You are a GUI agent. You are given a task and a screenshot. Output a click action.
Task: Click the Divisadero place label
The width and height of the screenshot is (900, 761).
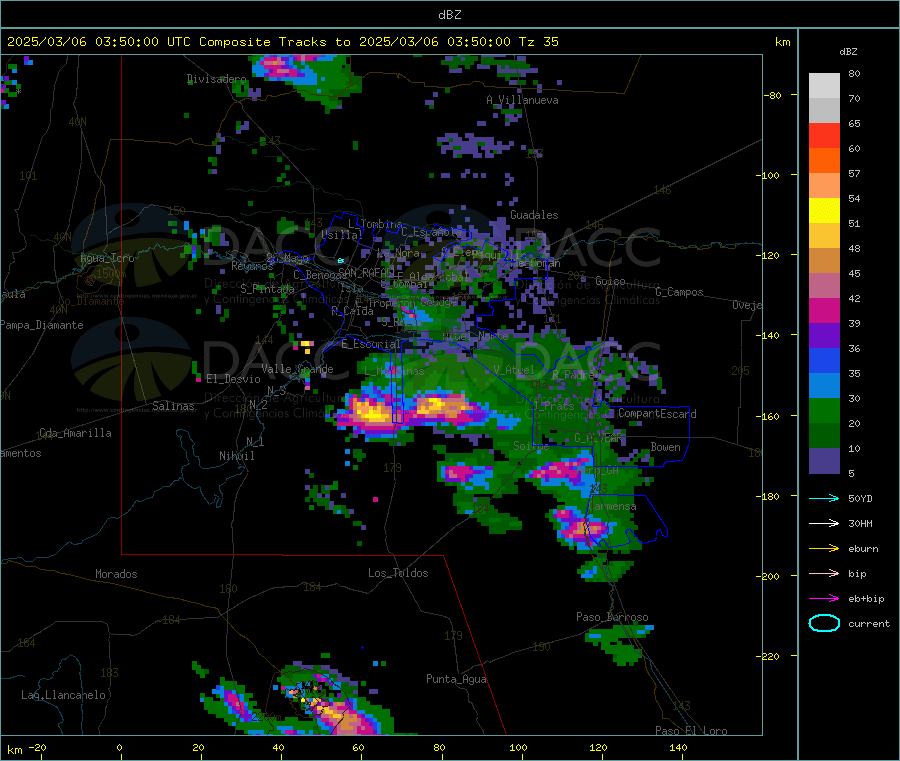(217, 79)
